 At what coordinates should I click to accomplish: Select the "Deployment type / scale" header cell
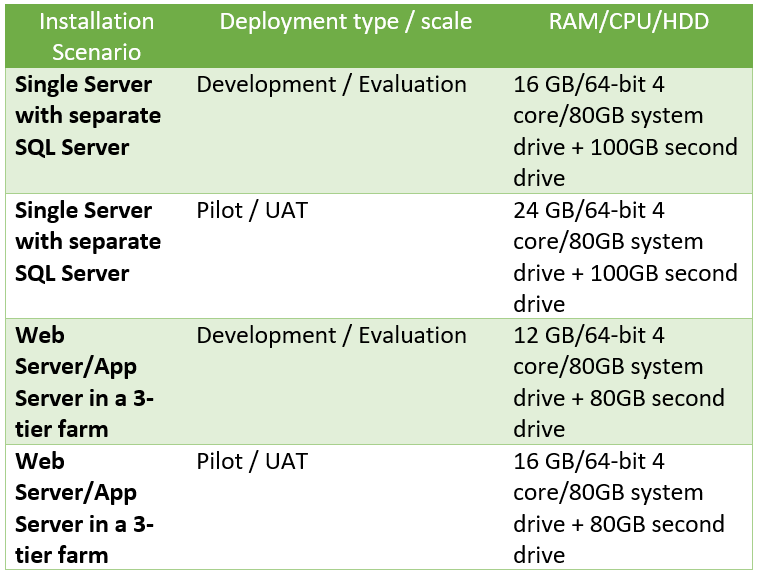coord(345,21)
